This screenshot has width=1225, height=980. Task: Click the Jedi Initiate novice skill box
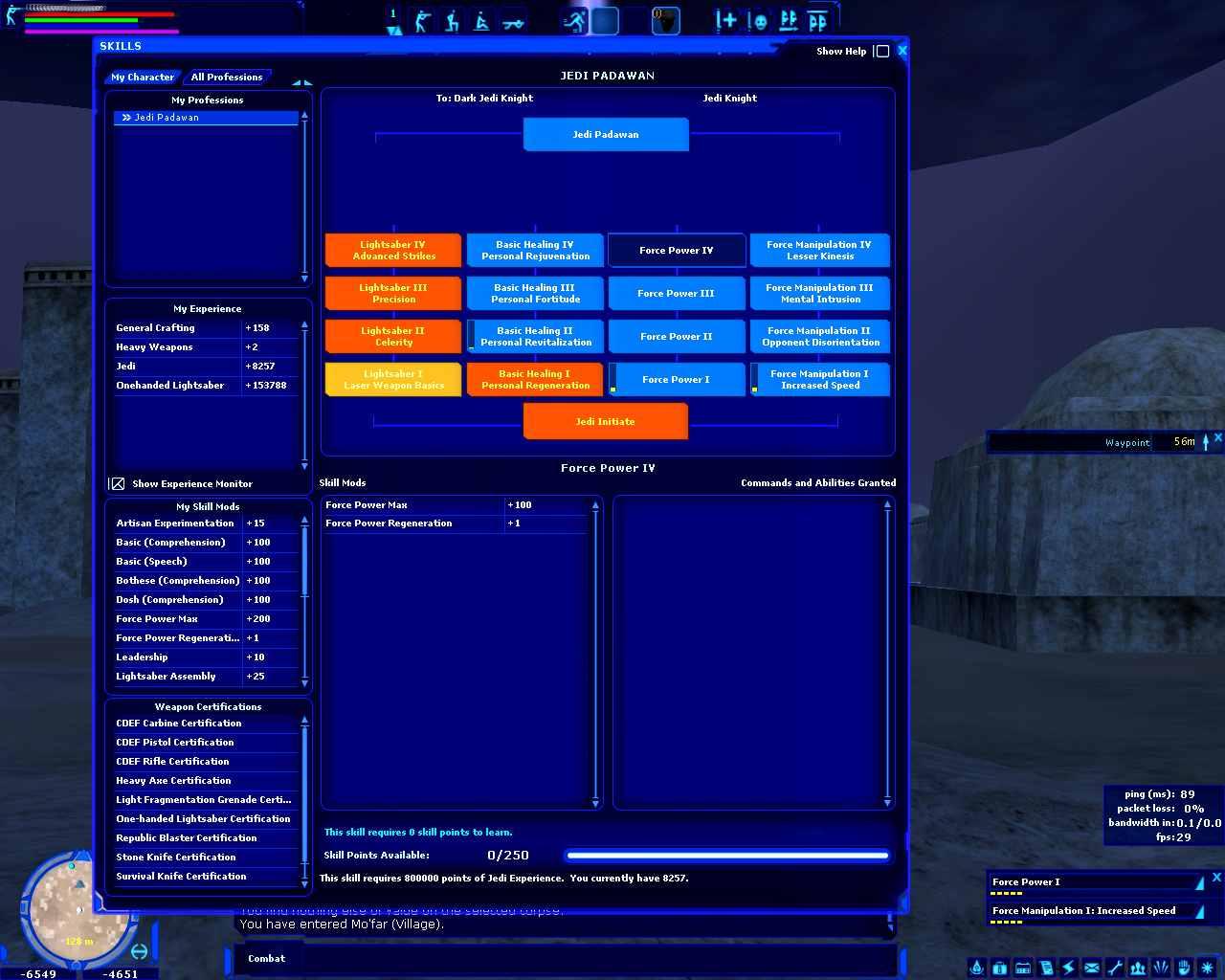click(606, 421)
